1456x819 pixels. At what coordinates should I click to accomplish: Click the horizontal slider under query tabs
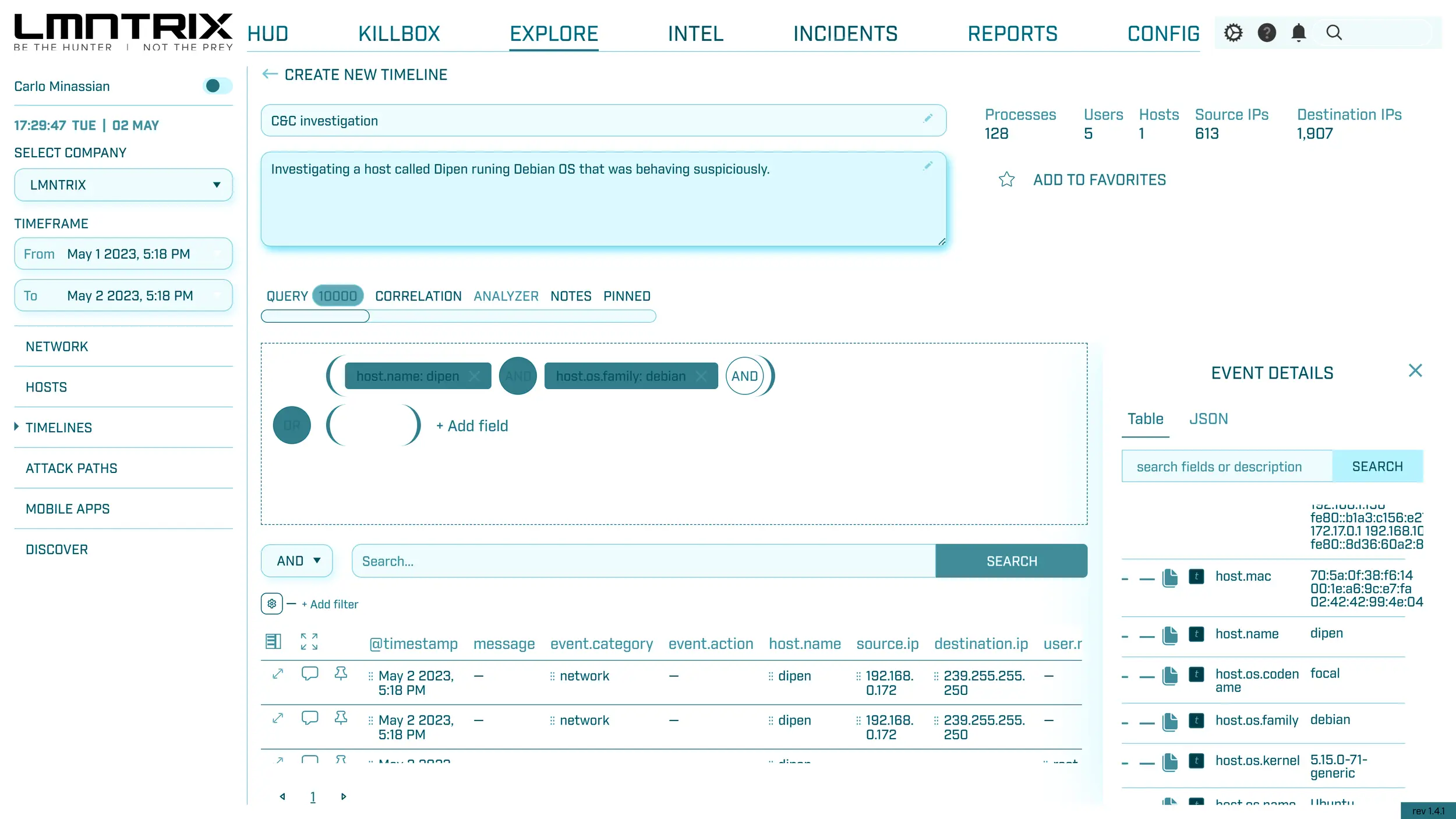tap(315, 316)
